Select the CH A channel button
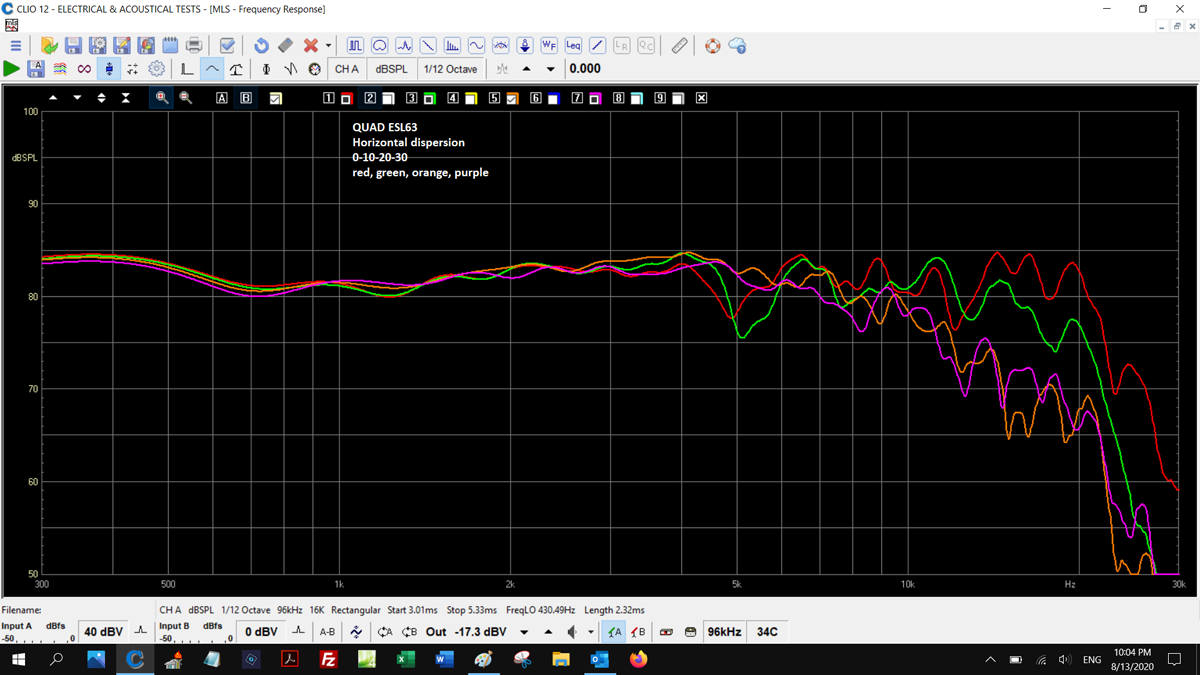The width and height of the screenshot is (1200, 675). 347,69
